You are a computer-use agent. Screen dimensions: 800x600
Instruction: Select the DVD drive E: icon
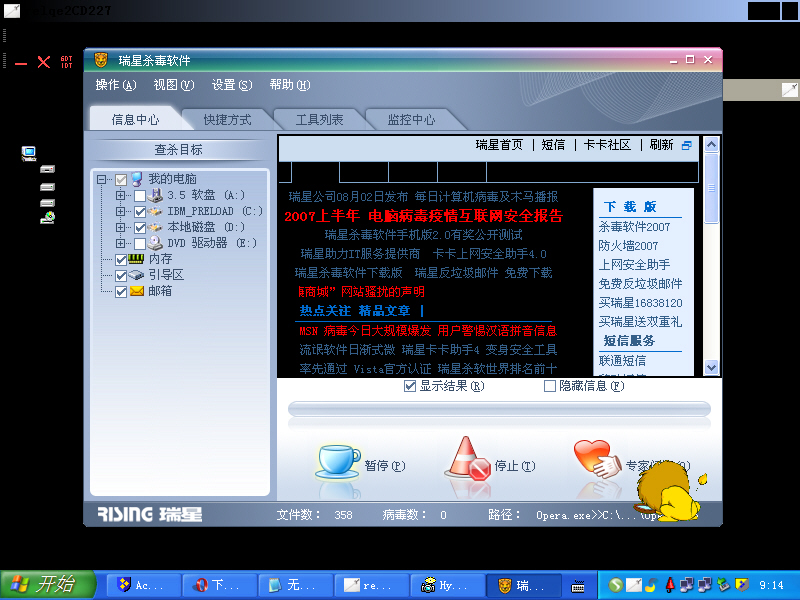[155, 243]
